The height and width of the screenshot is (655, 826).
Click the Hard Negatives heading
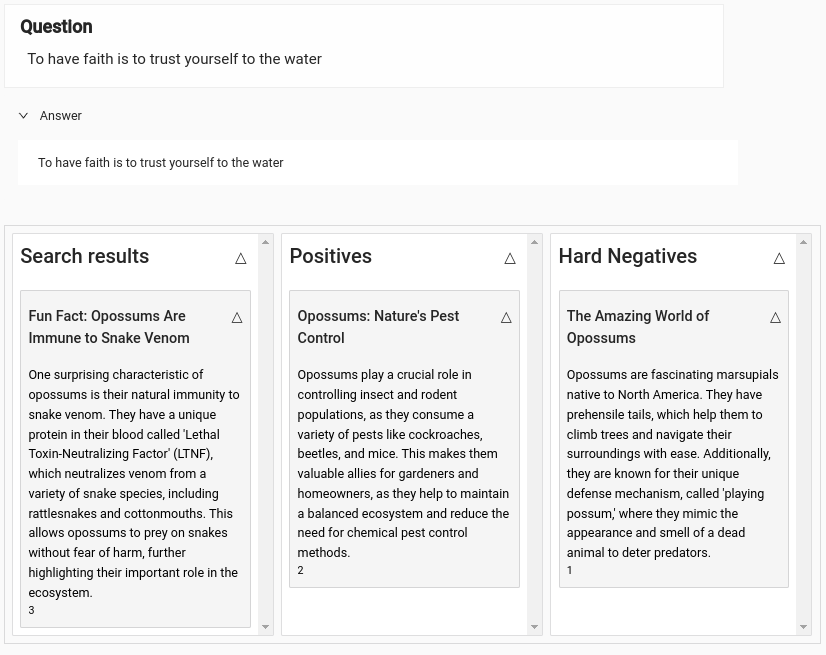[x=627, y=257]
